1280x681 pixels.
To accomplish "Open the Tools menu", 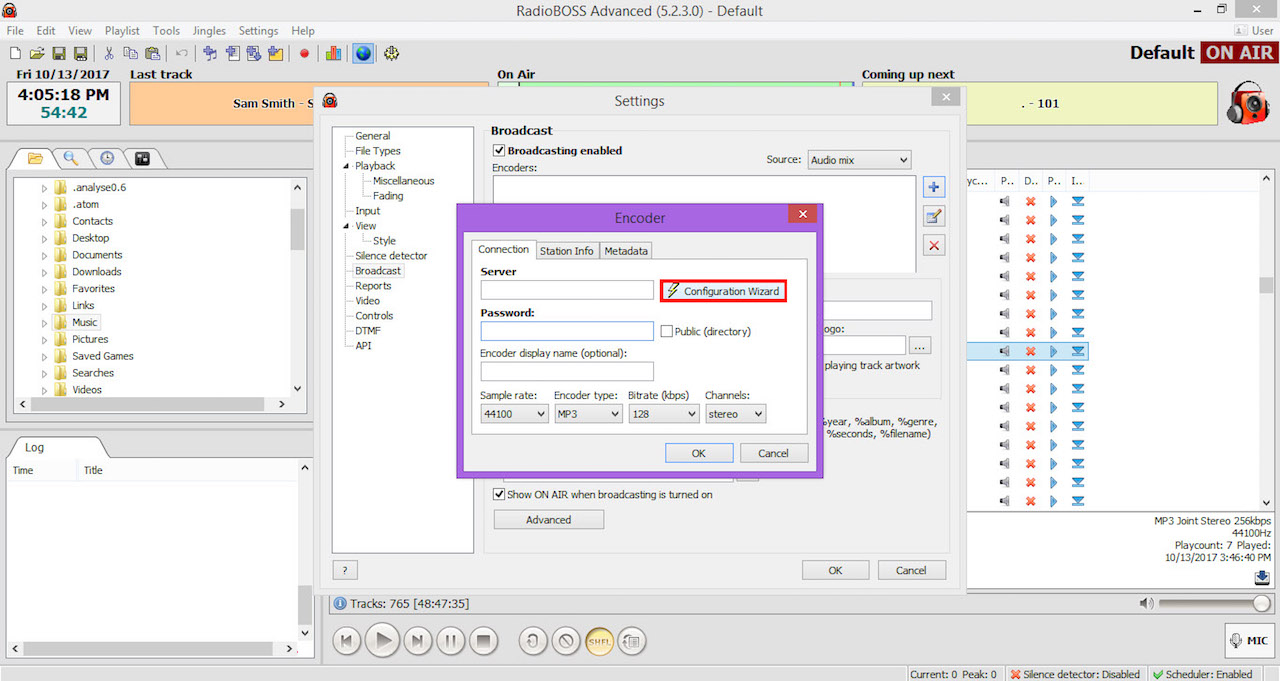I will 166,31.
